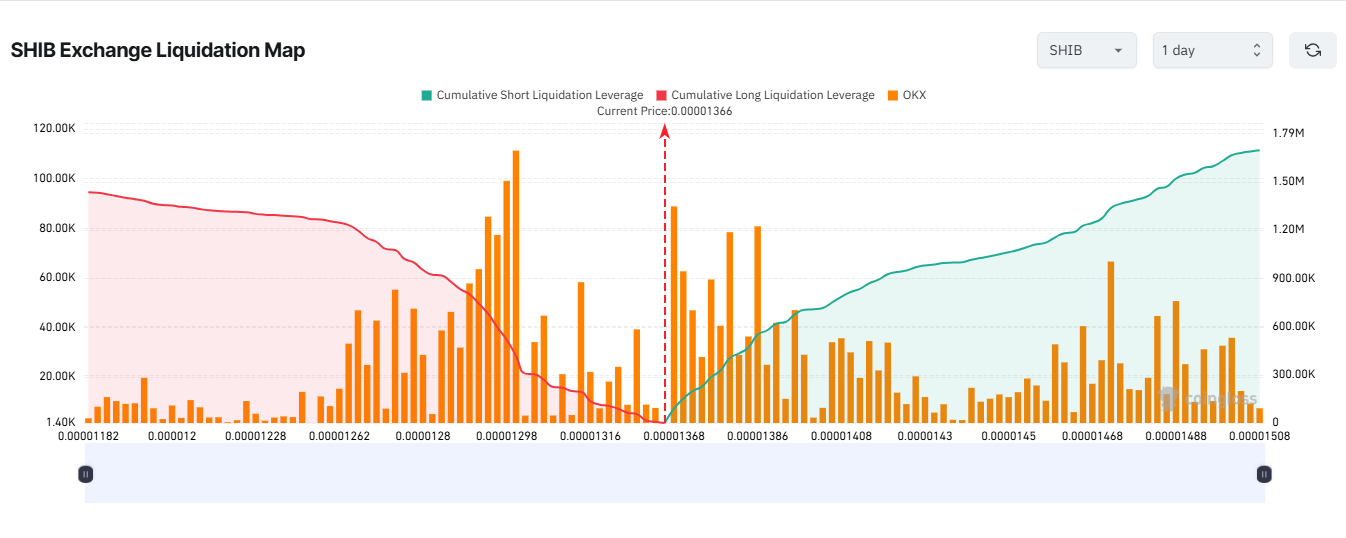Open the 1 day timeframe selector
The height and width of the screenshot is (538, 1346).
click(x=1213, y=50)
